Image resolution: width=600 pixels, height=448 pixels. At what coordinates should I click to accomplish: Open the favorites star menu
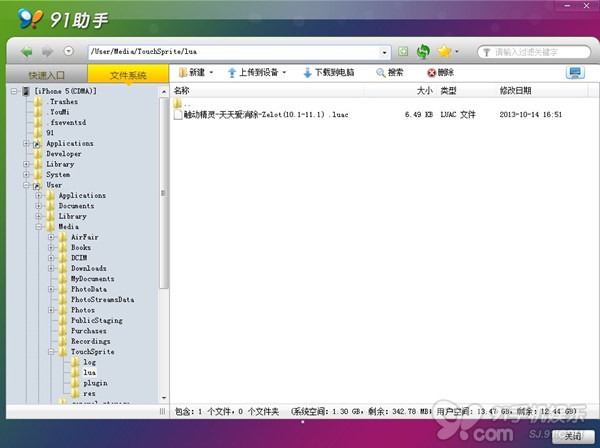point(446,51)
